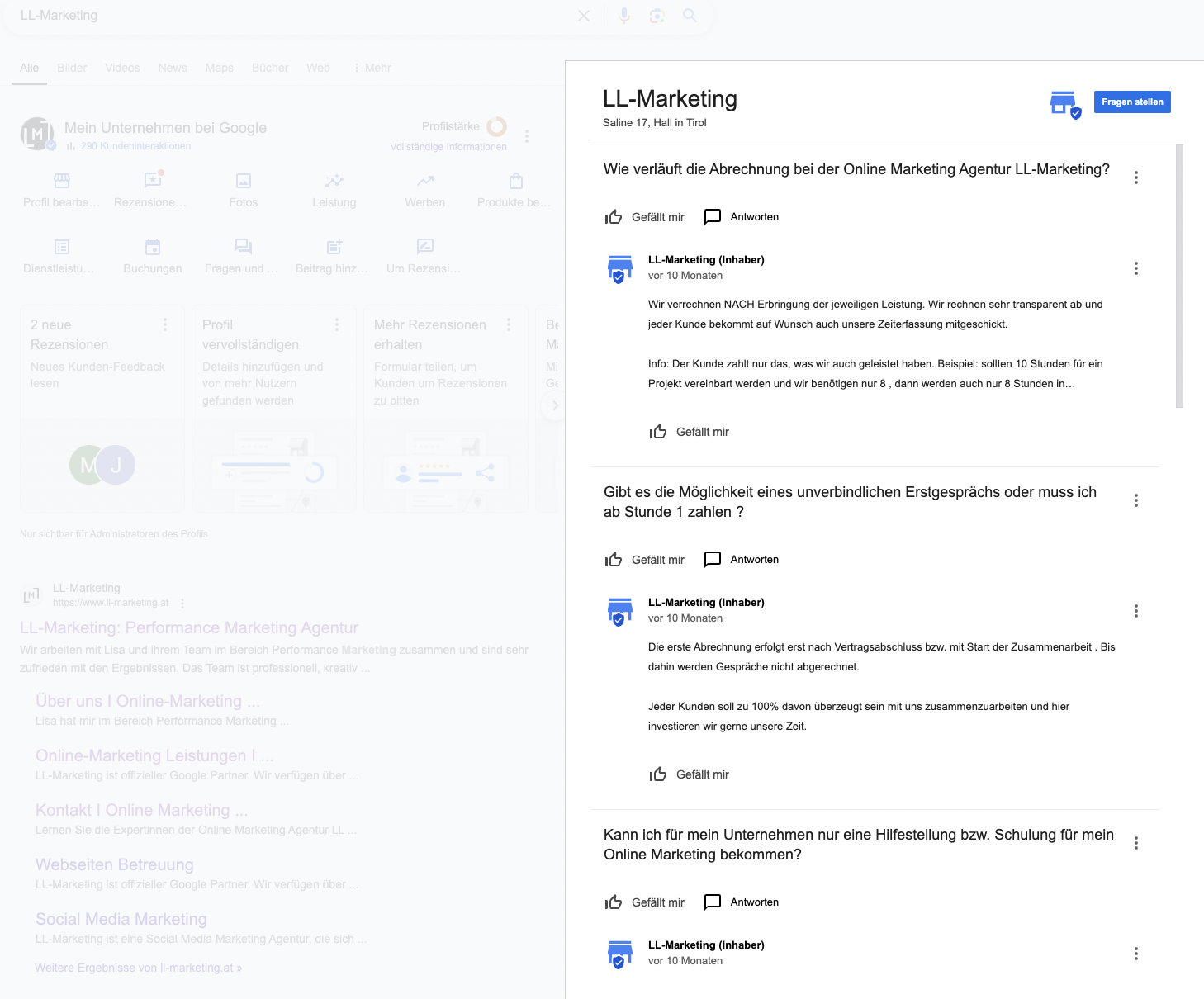This screenshot has width=1204, height=999.
Task: Like the Erstgespräch question
Action: [x=644, y=560]
